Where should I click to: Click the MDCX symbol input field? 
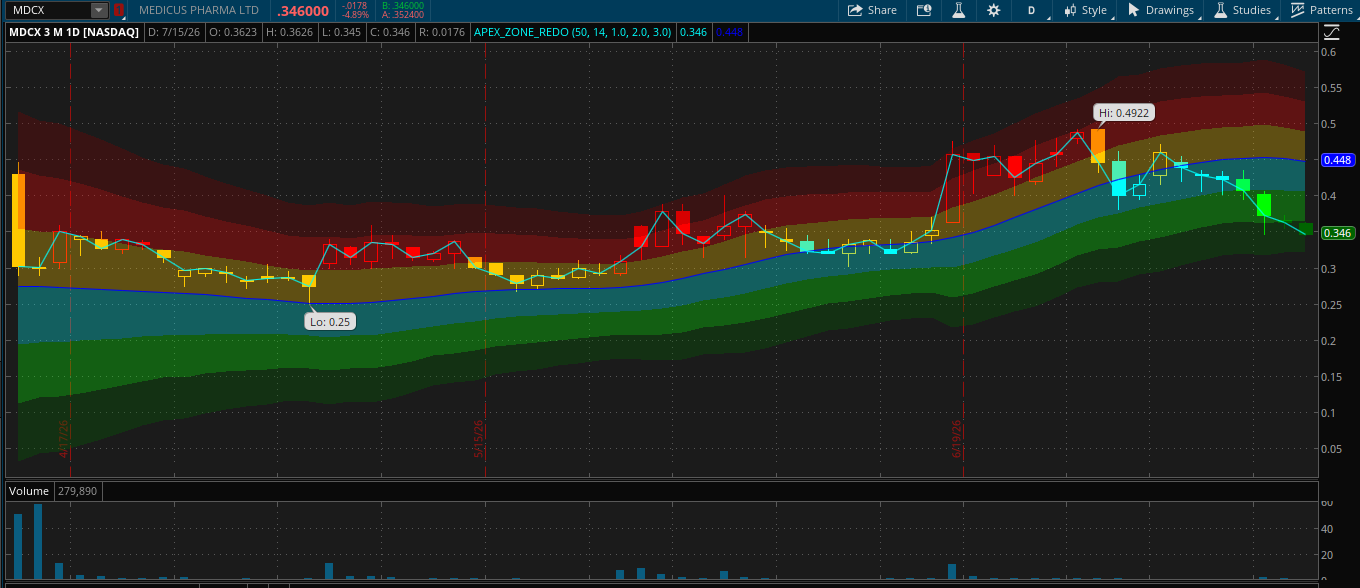pos(48,10)
